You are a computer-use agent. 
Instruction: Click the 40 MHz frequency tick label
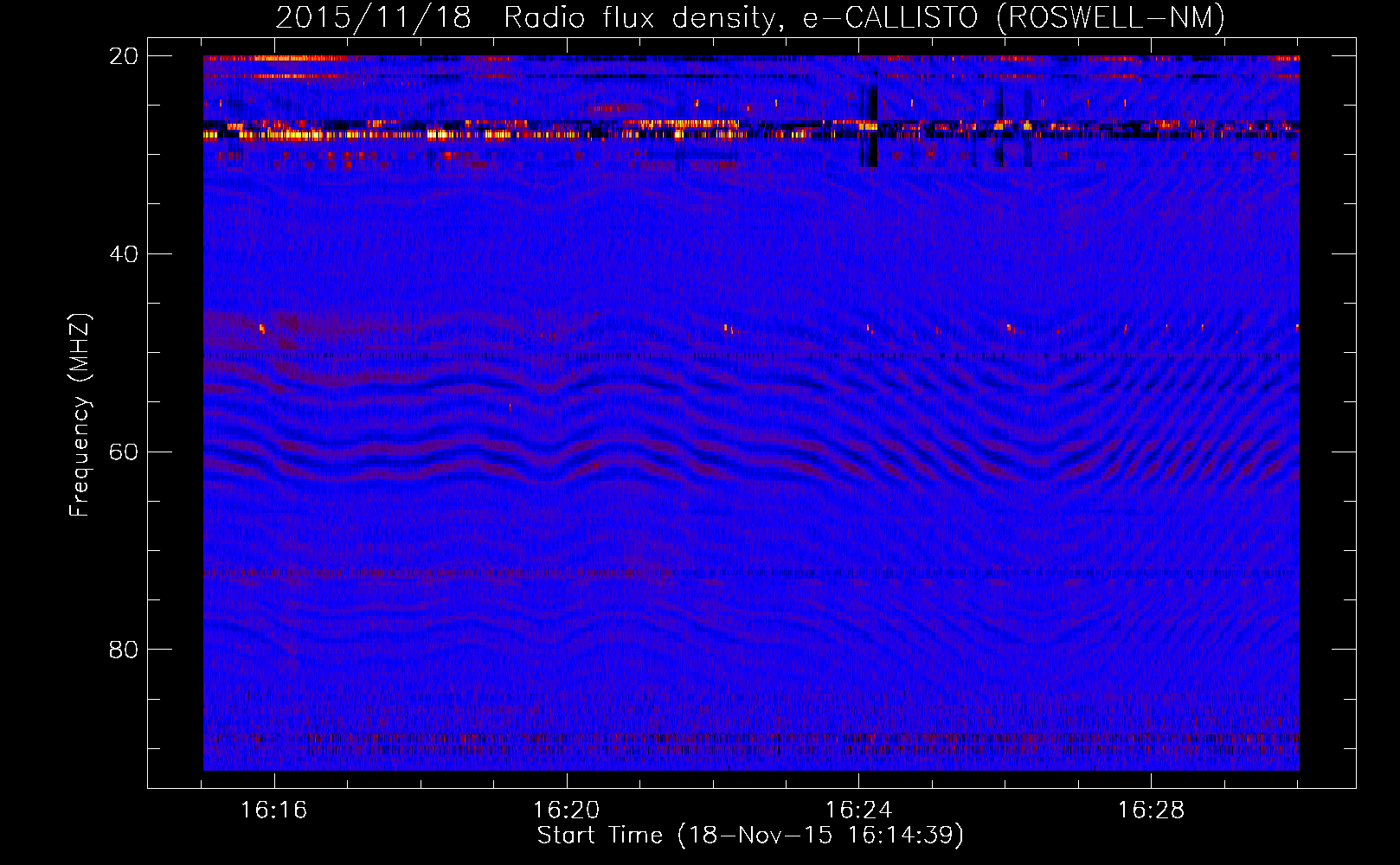pos(124,254)
